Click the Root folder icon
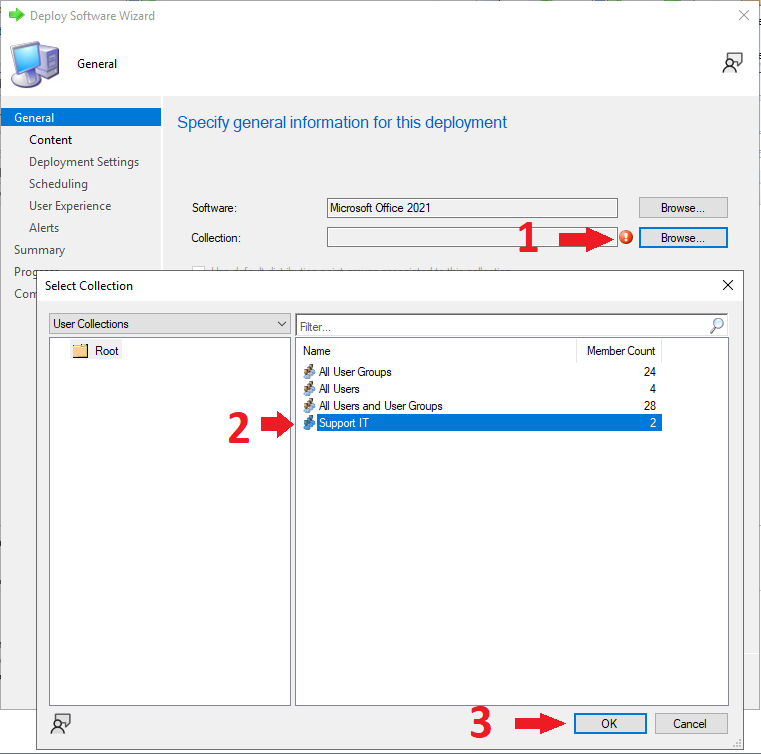This screenshot has width=761, height=754. point(80,350)
